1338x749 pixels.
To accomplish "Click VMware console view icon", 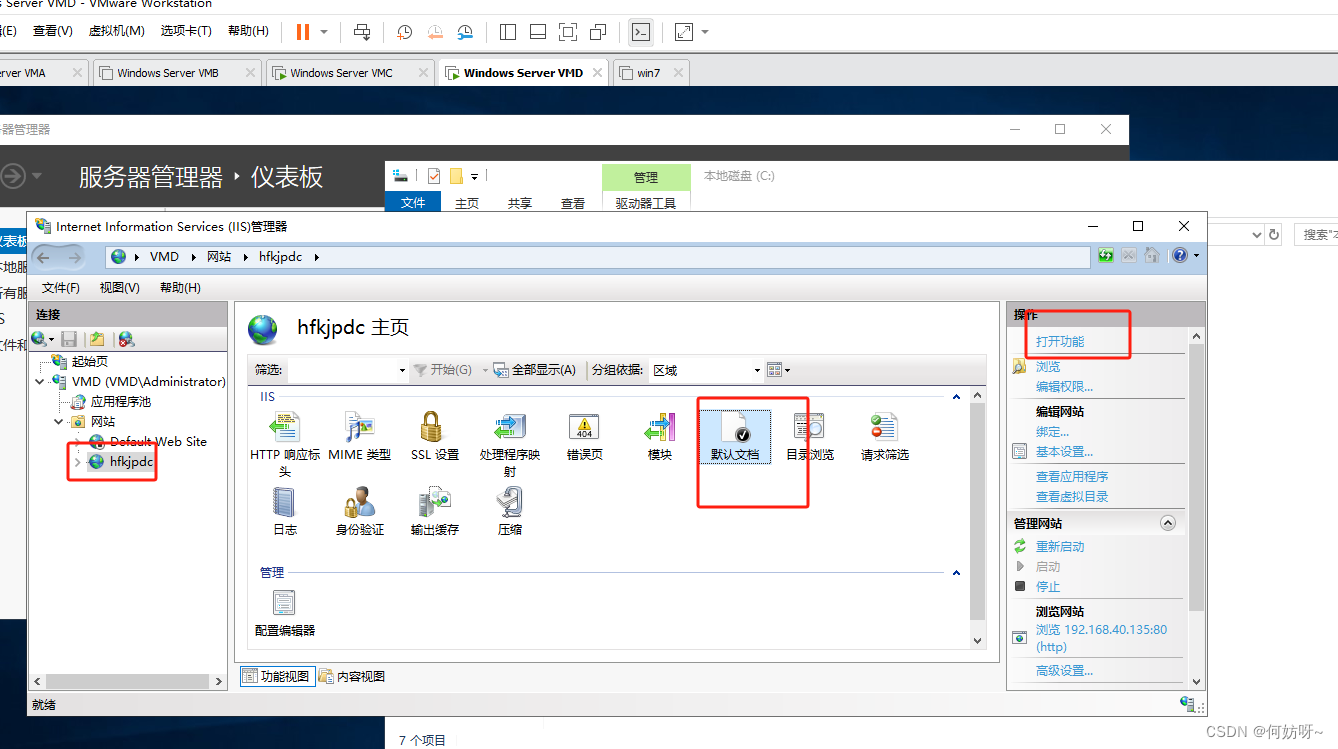I will pyautogui.click(x=641, y=32).
